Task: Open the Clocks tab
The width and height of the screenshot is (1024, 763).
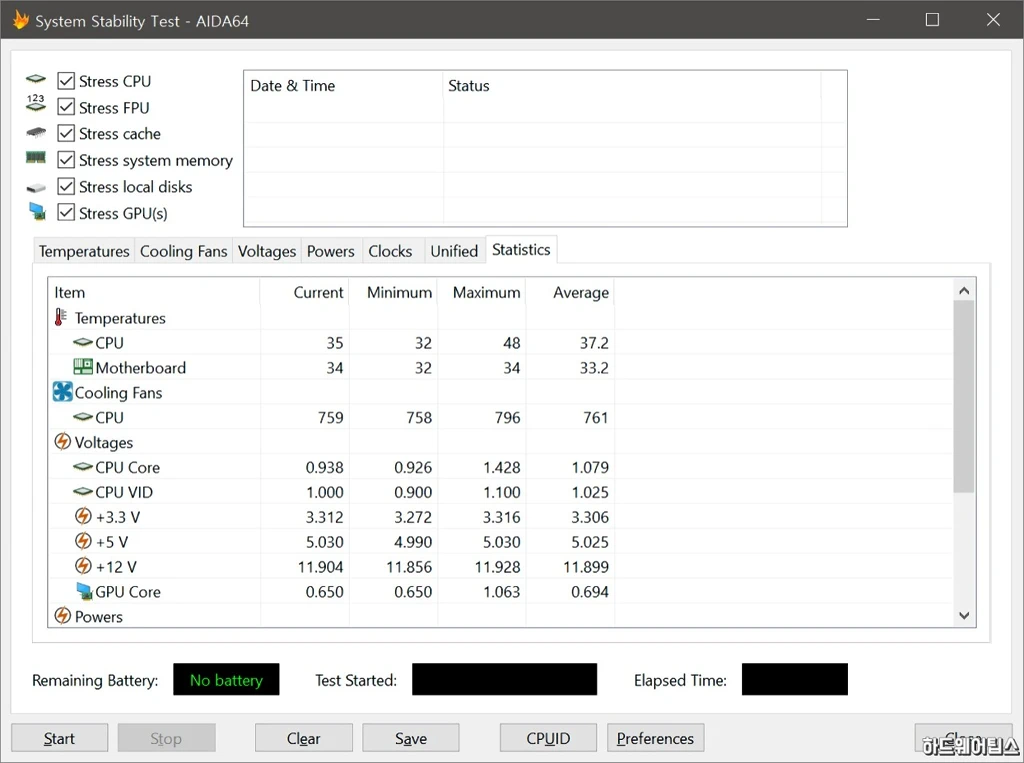Action: pyautogui.click(x=391, y=252)
